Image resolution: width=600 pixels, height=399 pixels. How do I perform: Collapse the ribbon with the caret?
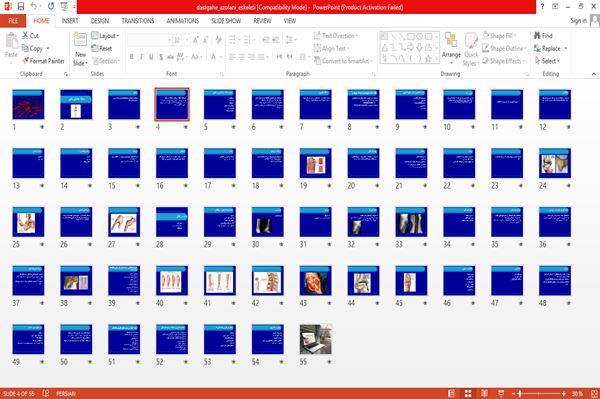coord(593,74)
